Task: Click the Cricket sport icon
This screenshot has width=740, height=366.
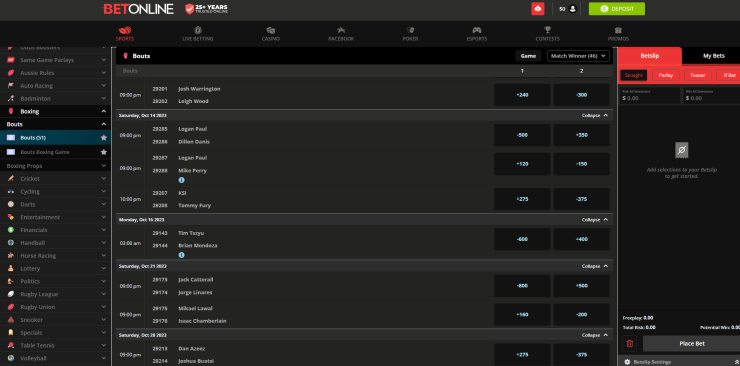Action: (x=10, y=179)
